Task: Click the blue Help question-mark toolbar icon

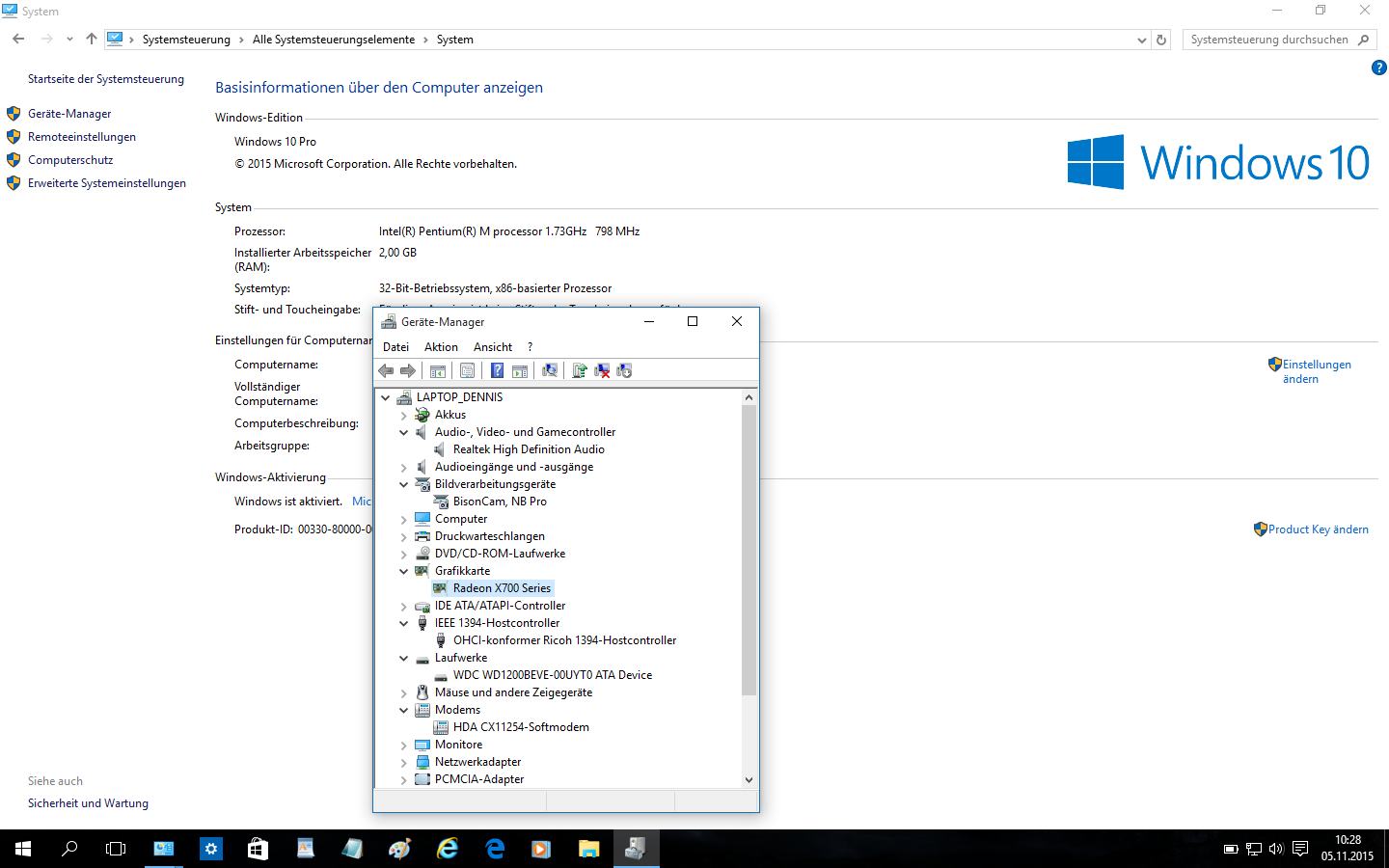Action: click(x=497, y=370)
